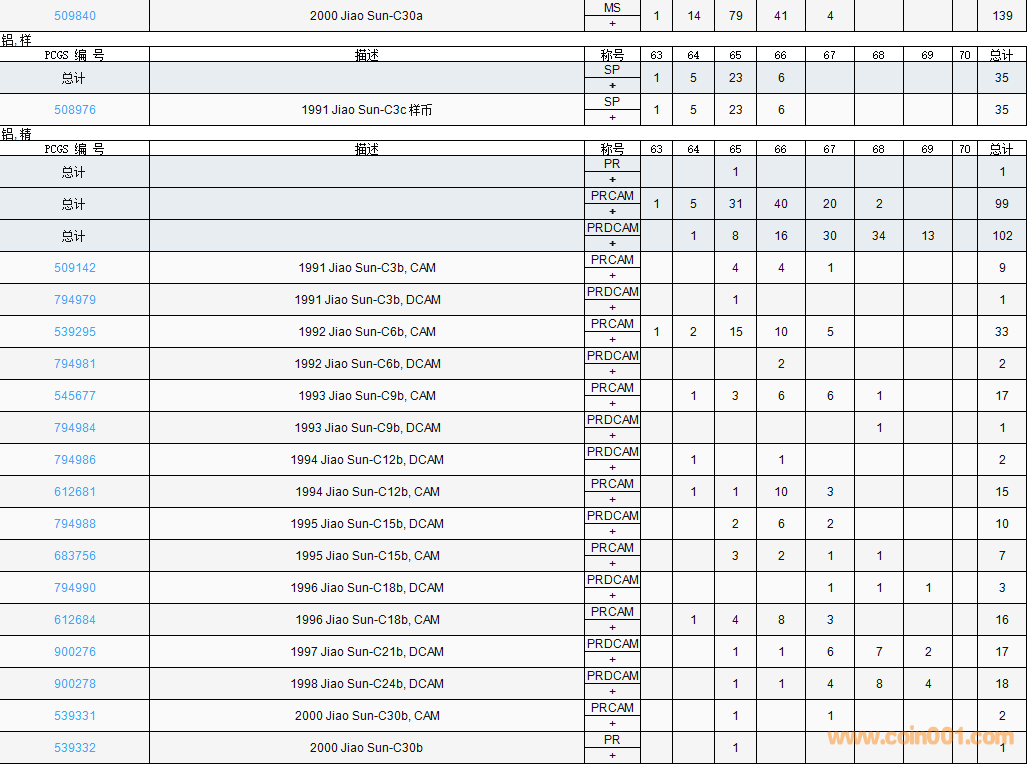
Task: Open link 612684 for 1996 CAM
Action: tap(75, 620)
